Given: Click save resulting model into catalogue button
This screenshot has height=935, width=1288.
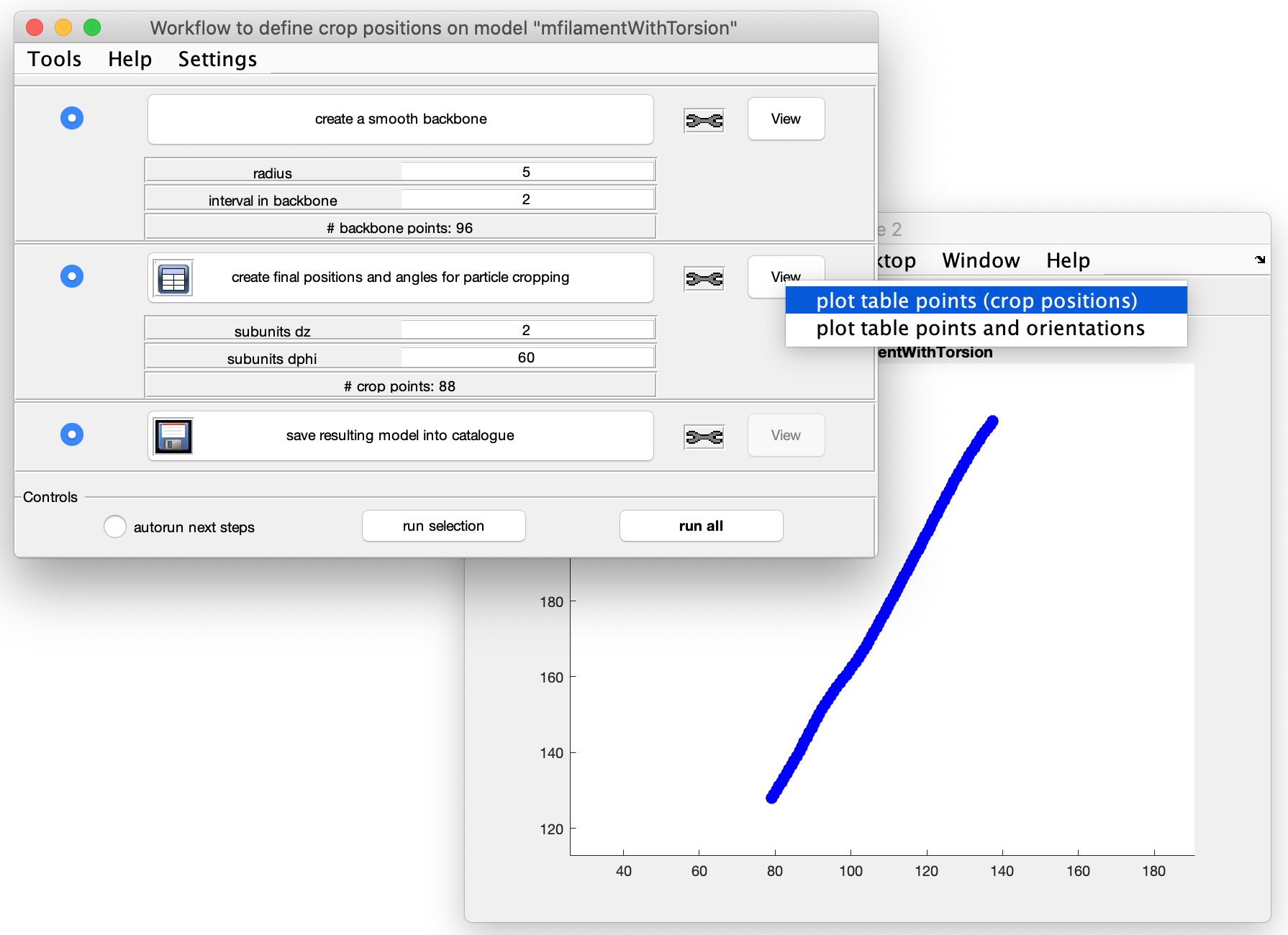Looking at the screenshot, I should click(401, 436).
